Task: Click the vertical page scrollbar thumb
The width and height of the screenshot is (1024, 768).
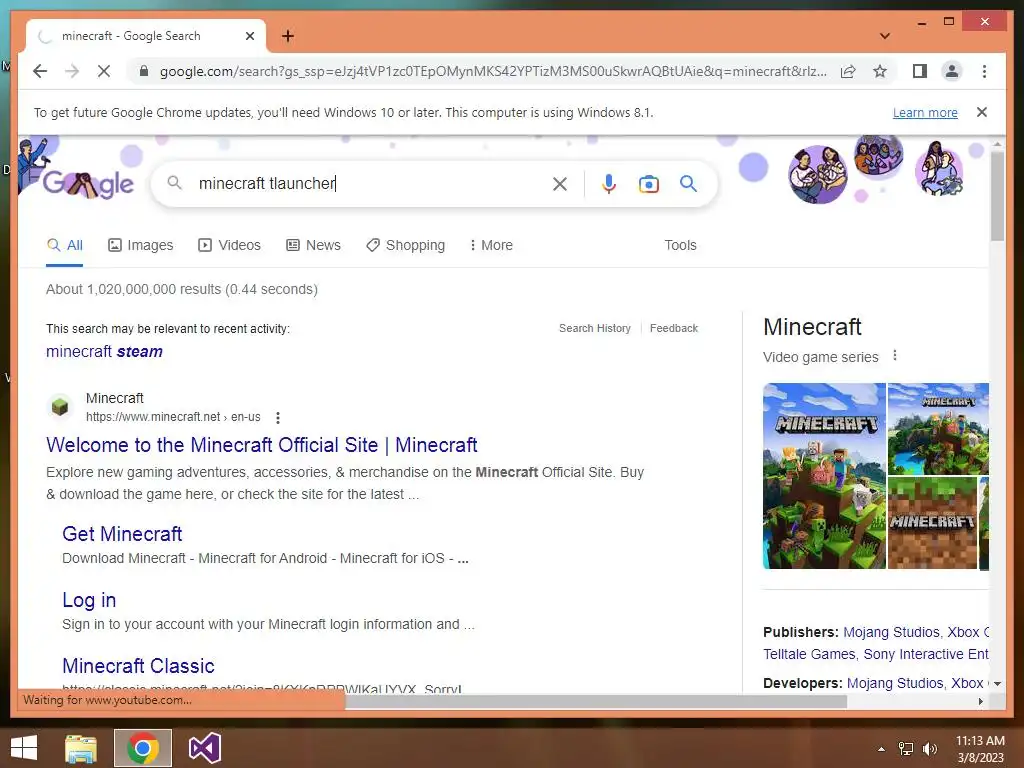Action: [997, 195]
